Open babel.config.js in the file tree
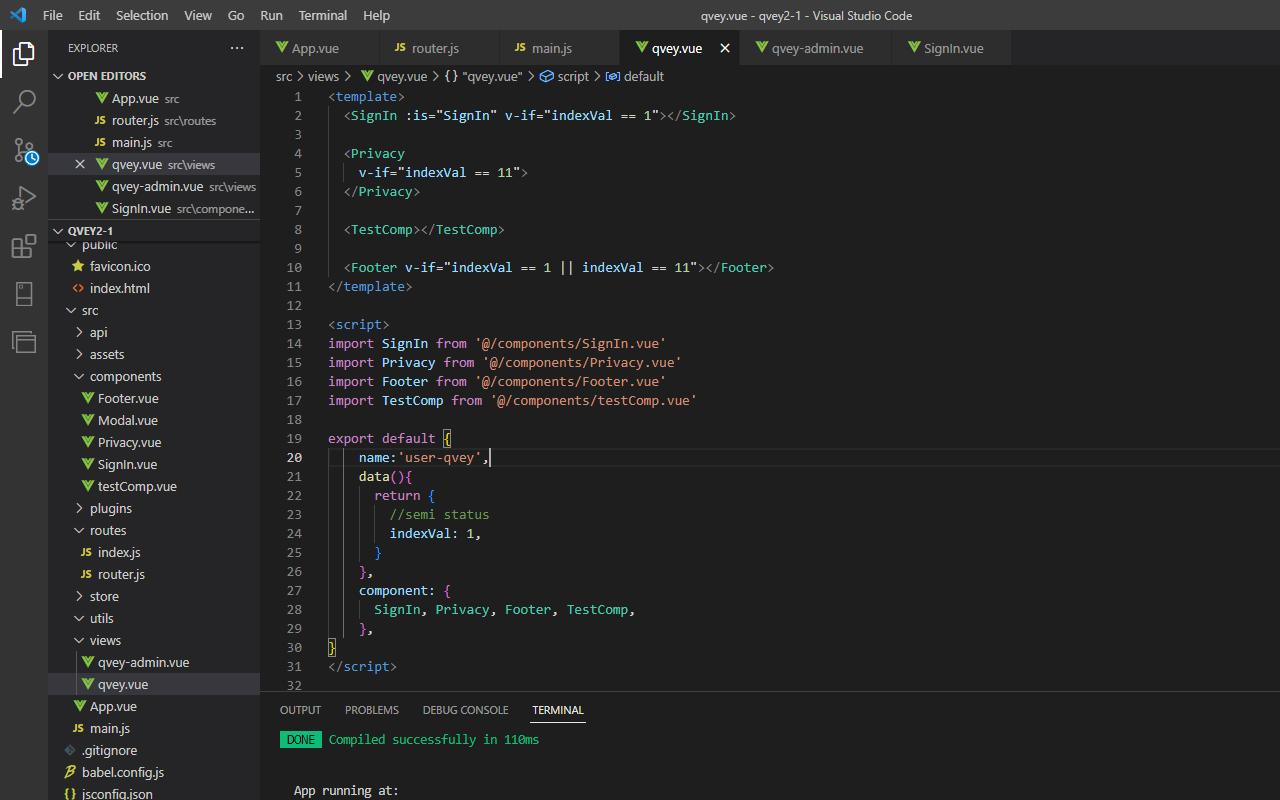Screen dimensions: 1280x800 pos(154,772)
